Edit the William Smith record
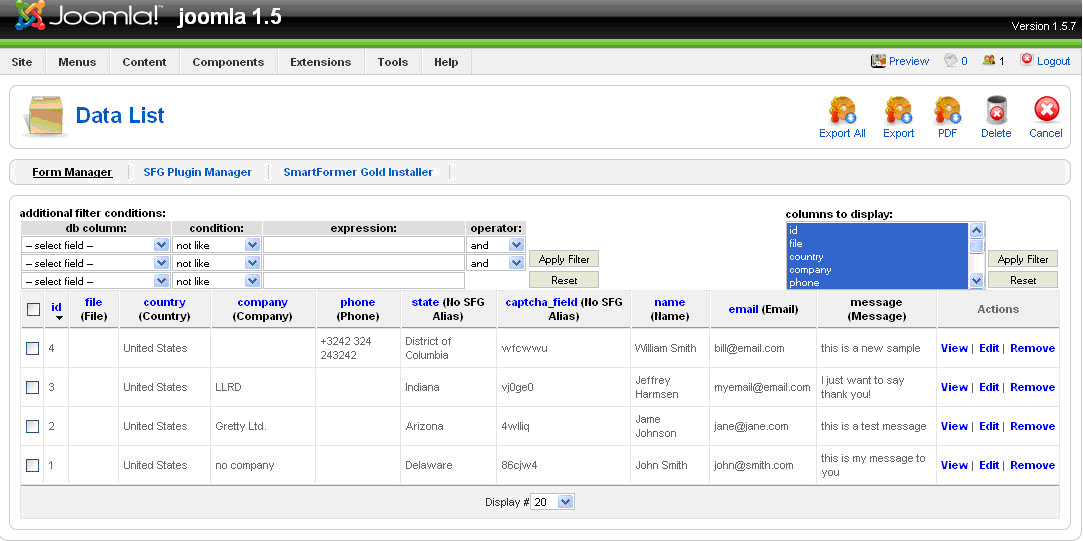This screenshot has height=541, width=1083. click(989, 348)
